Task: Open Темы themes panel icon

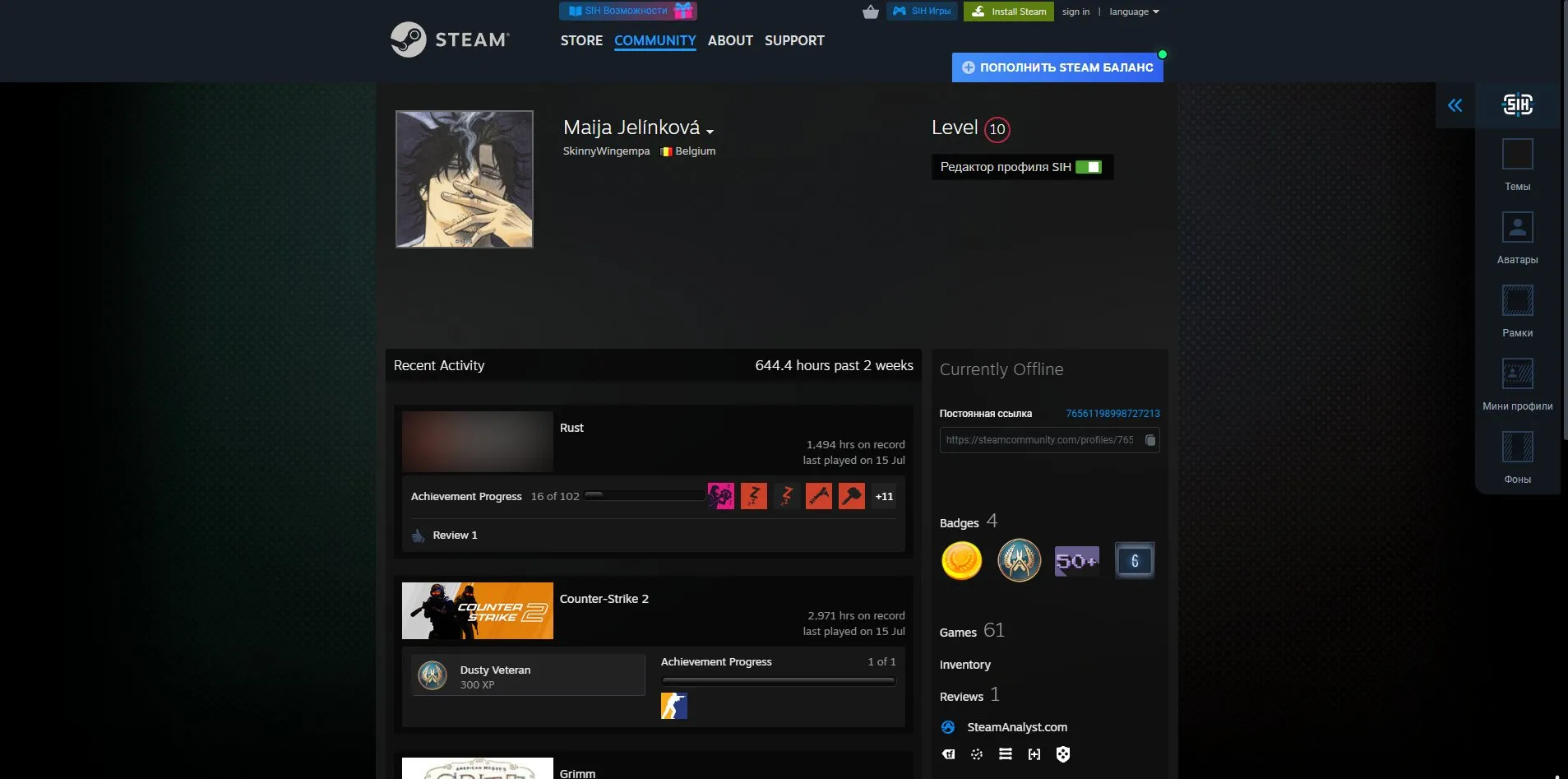Action: click(1518, 154)
